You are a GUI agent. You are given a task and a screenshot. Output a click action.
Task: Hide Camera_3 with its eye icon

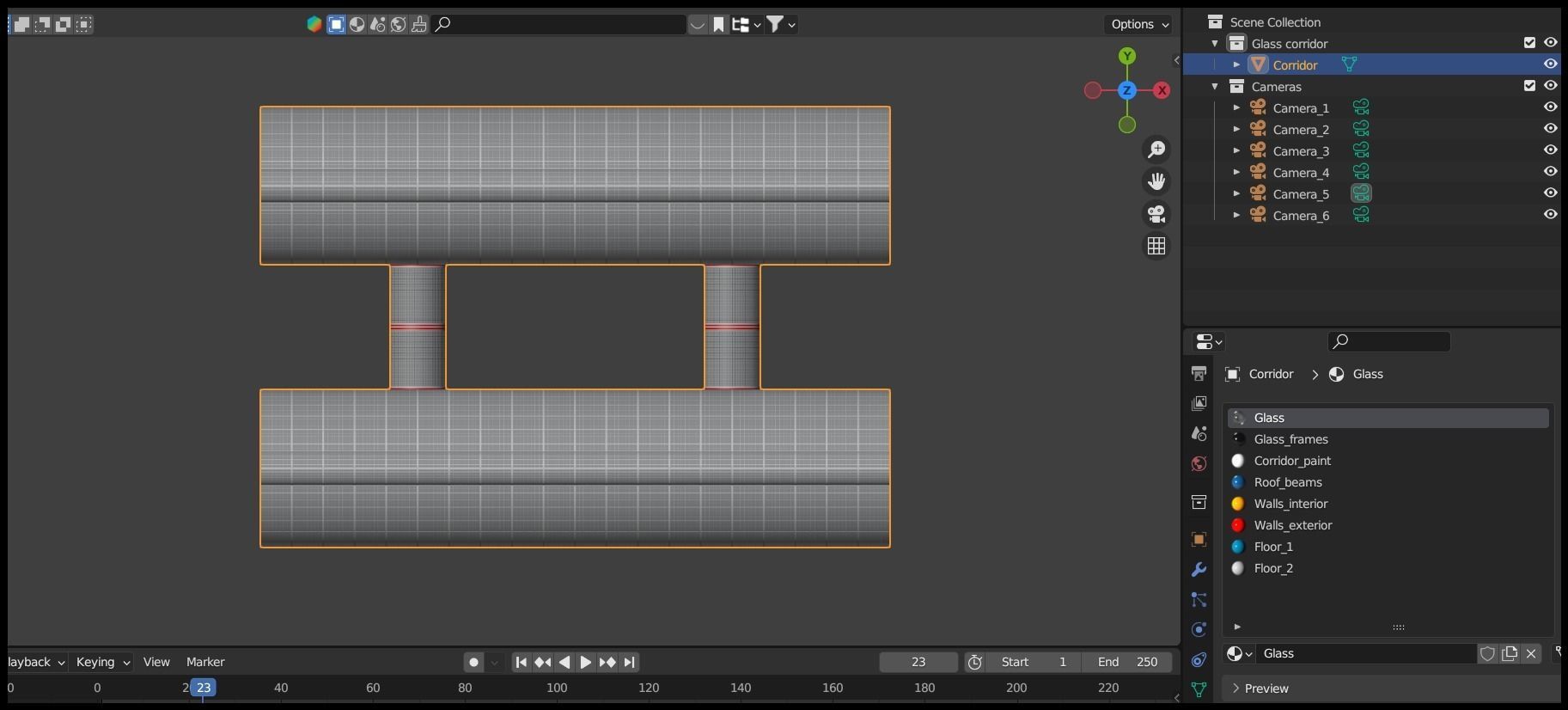pos(1550,150)
